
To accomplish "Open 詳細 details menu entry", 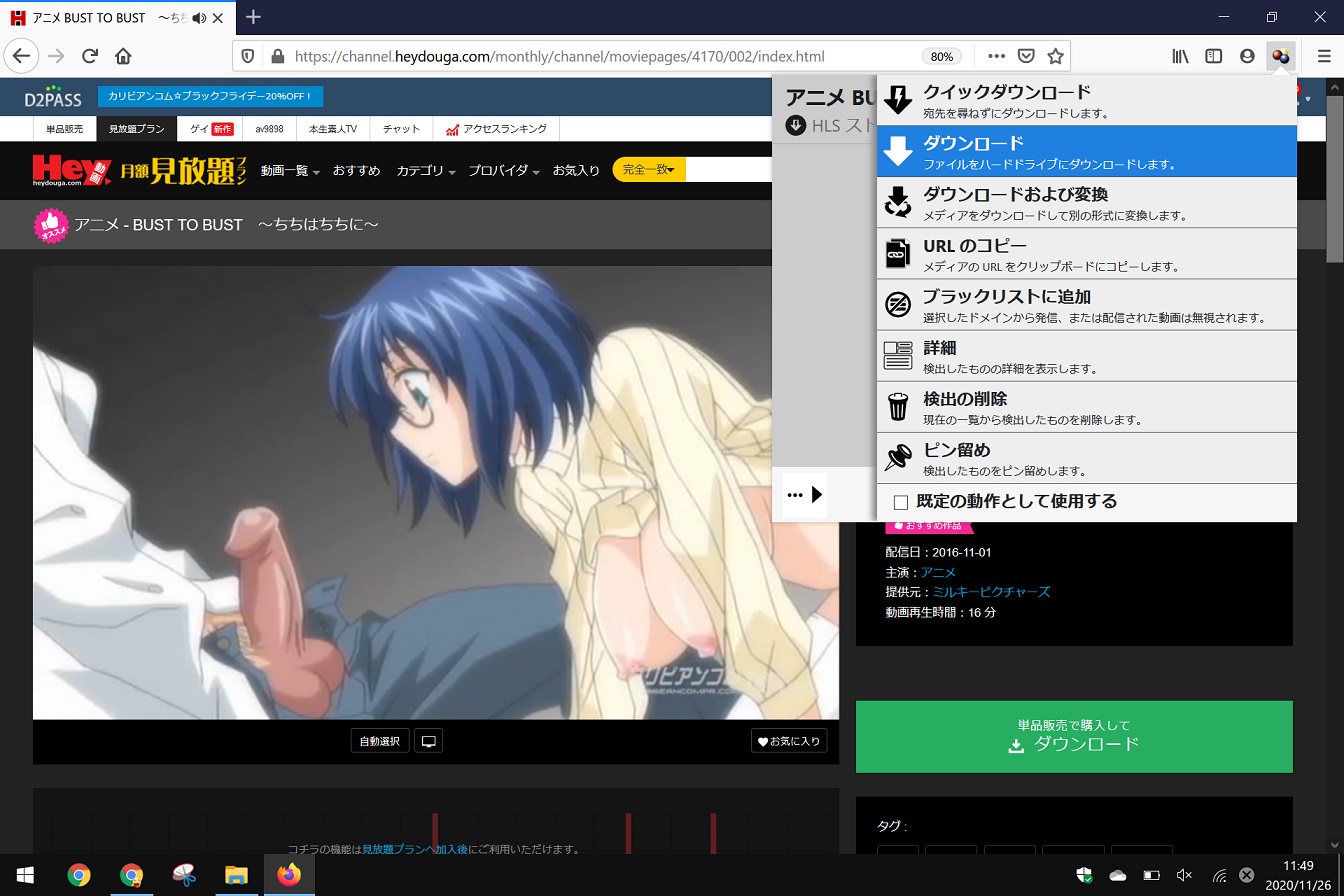I will [1087, 355].
